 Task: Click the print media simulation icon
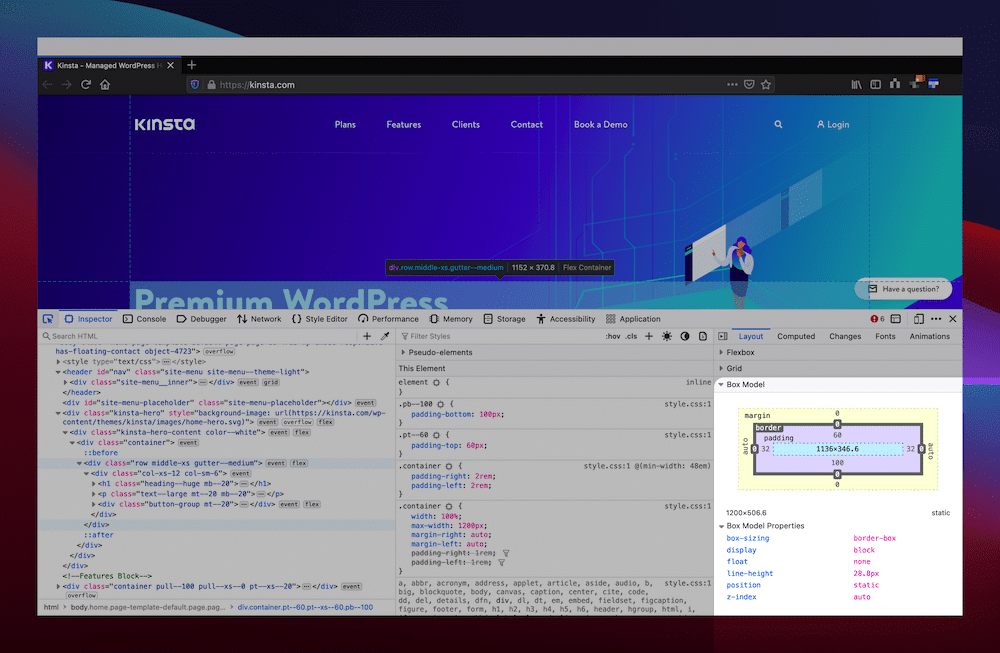tap(702, 336)
